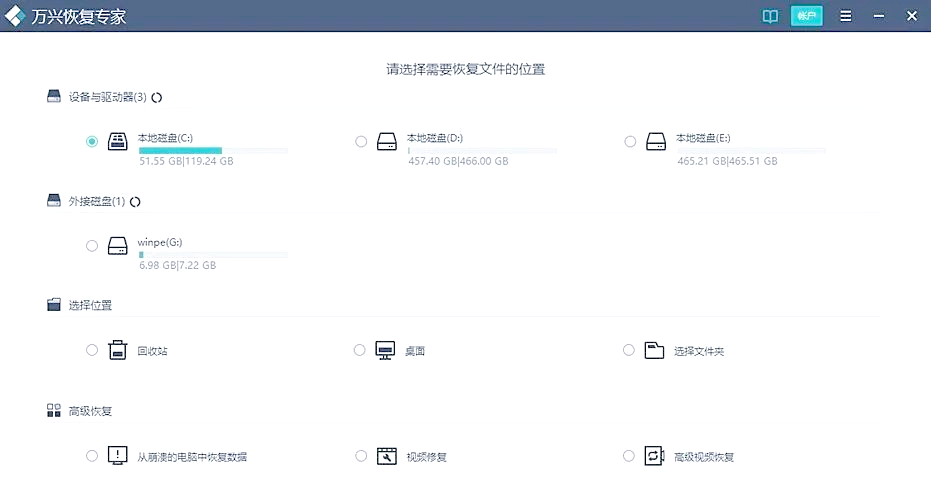
Task: Click the select folder (选择文件夹) icon
Action: tap(654, 350)
